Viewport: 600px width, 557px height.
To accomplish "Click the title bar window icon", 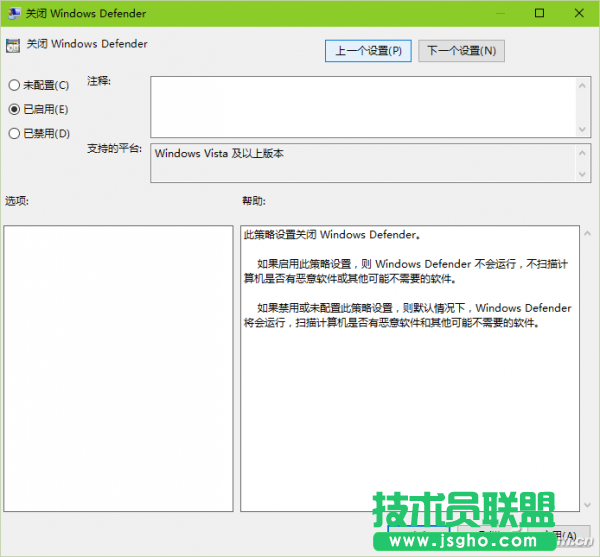I will tap(12, 13).
